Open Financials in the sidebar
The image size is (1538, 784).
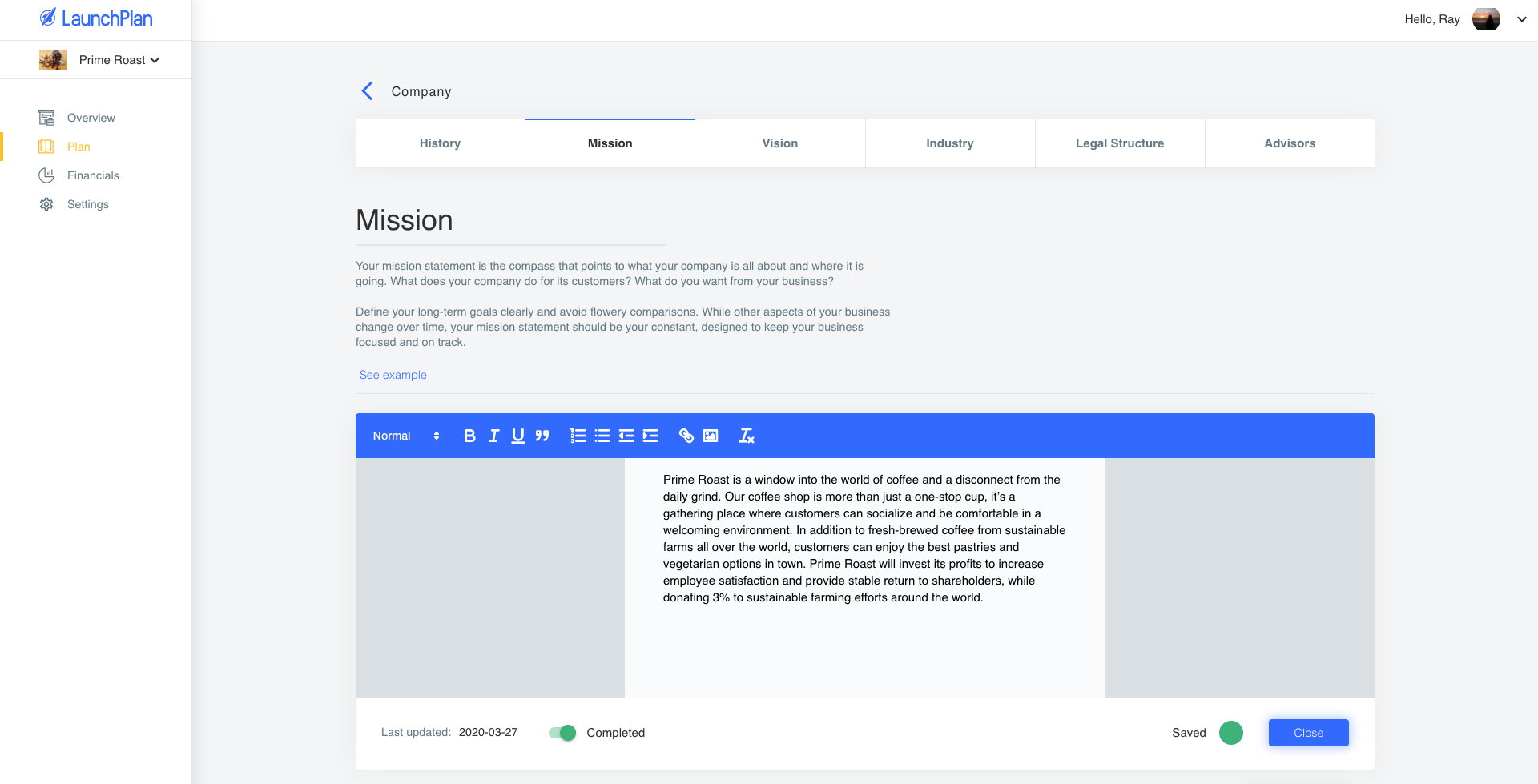click(93, 175)
